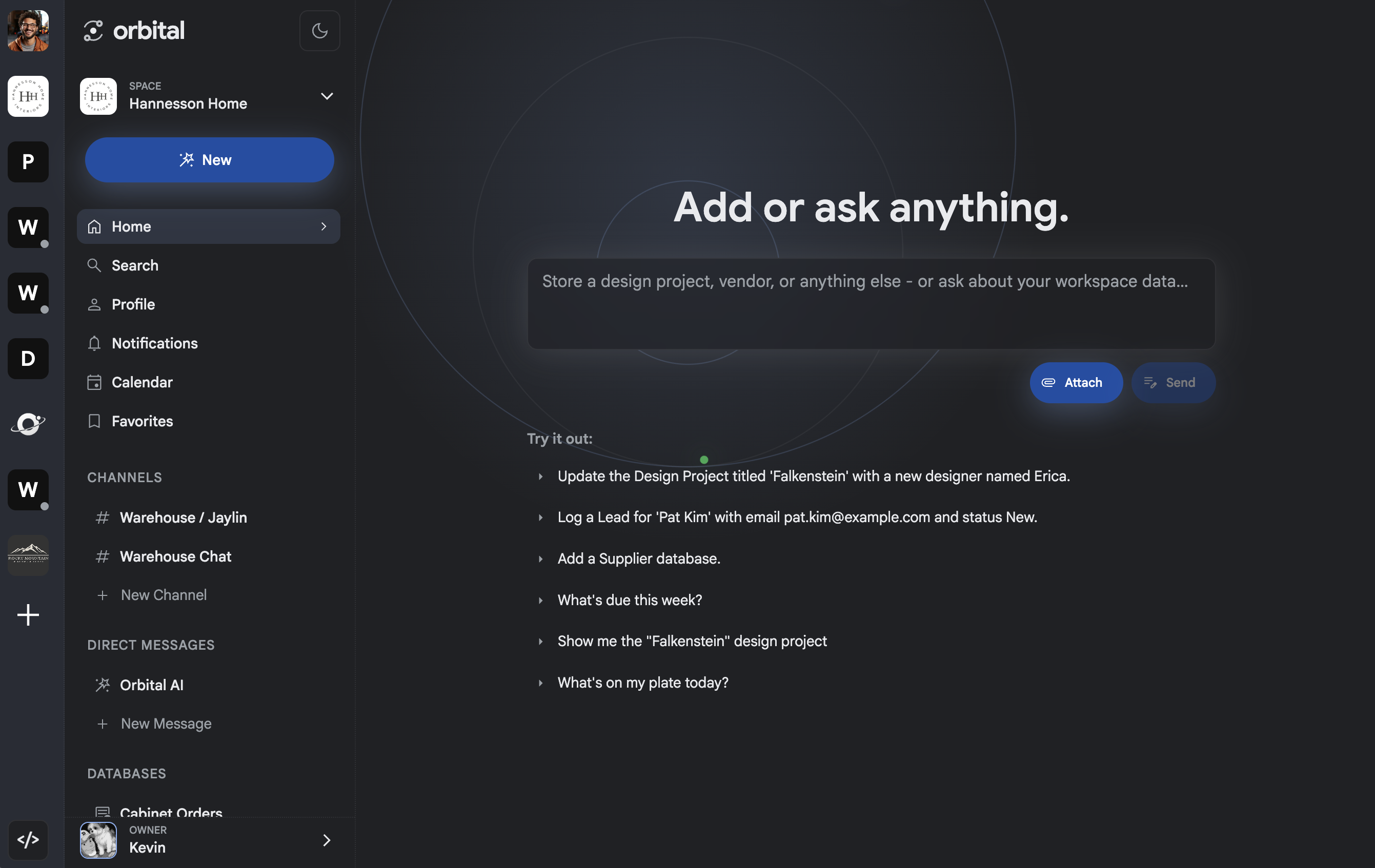Click the hash icon beside Warehouse / Jaylin
Screen dimensions: 1375x868
click(x=103, y=518)
